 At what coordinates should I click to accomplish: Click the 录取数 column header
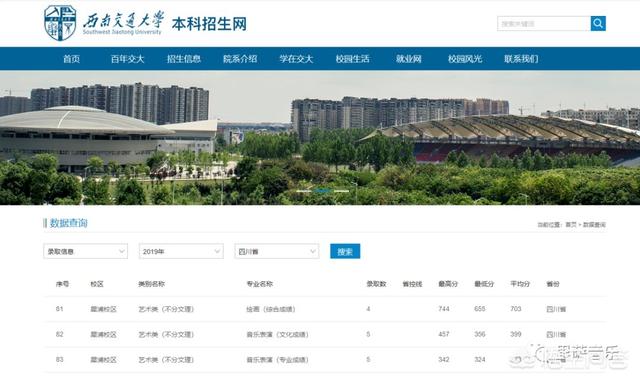click(376, 284)
